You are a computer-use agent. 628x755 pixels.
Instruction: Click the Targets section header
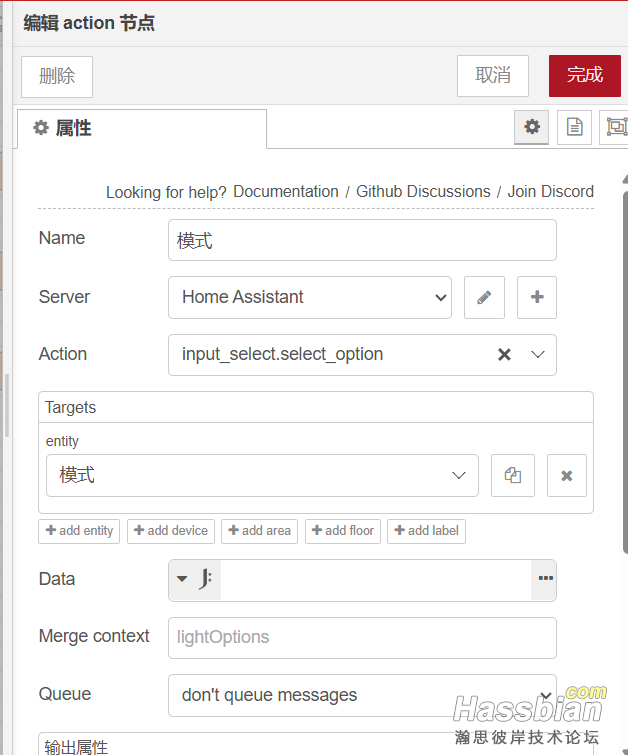pos(315,407)
